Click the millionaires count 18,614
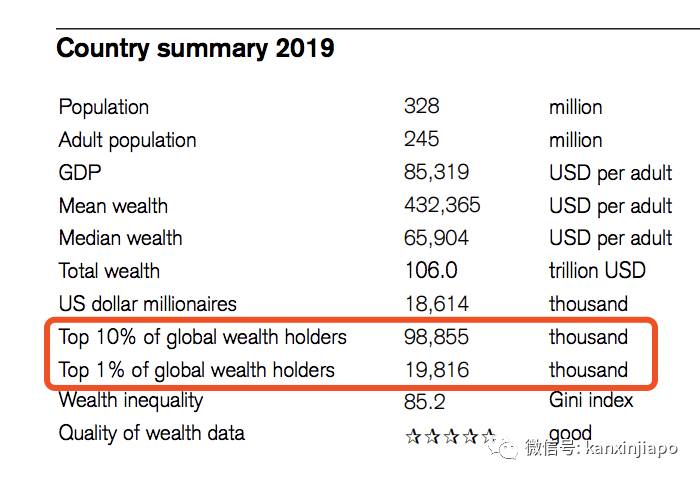This screenshot has width=700, height=480. (x=436, y=304)
